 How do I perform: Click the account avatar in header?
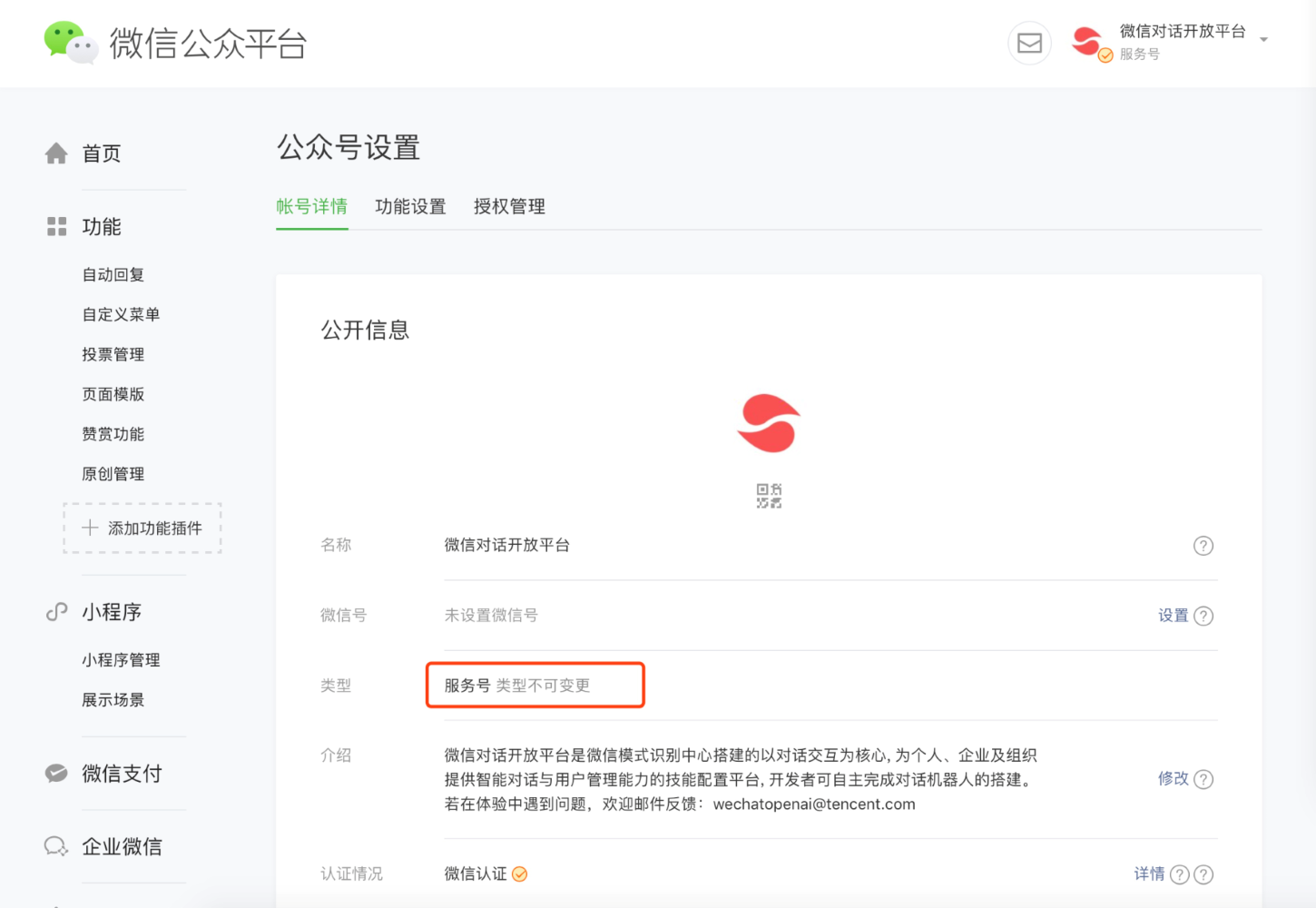pos(1088,43)
